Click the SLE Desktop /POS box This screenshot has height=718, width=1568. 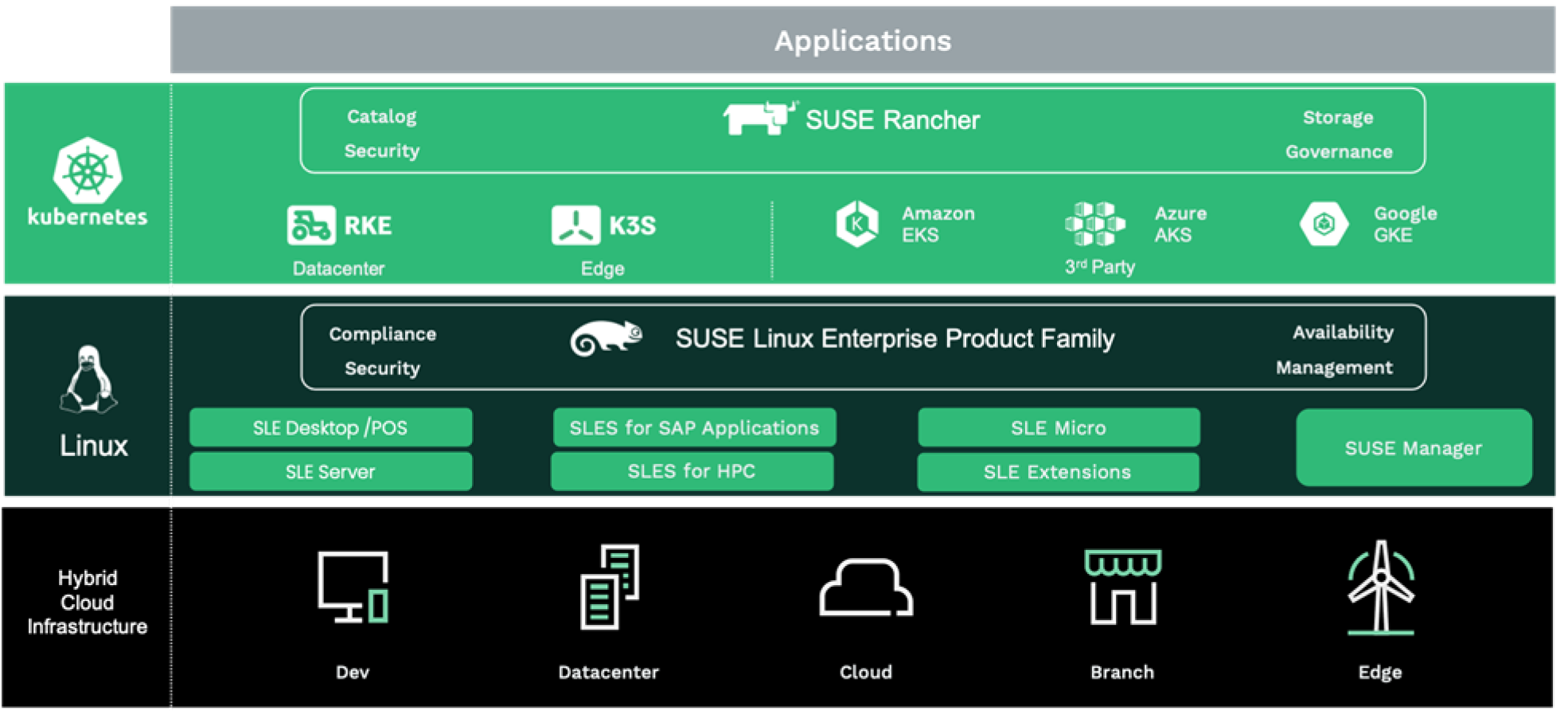(330, 427)
